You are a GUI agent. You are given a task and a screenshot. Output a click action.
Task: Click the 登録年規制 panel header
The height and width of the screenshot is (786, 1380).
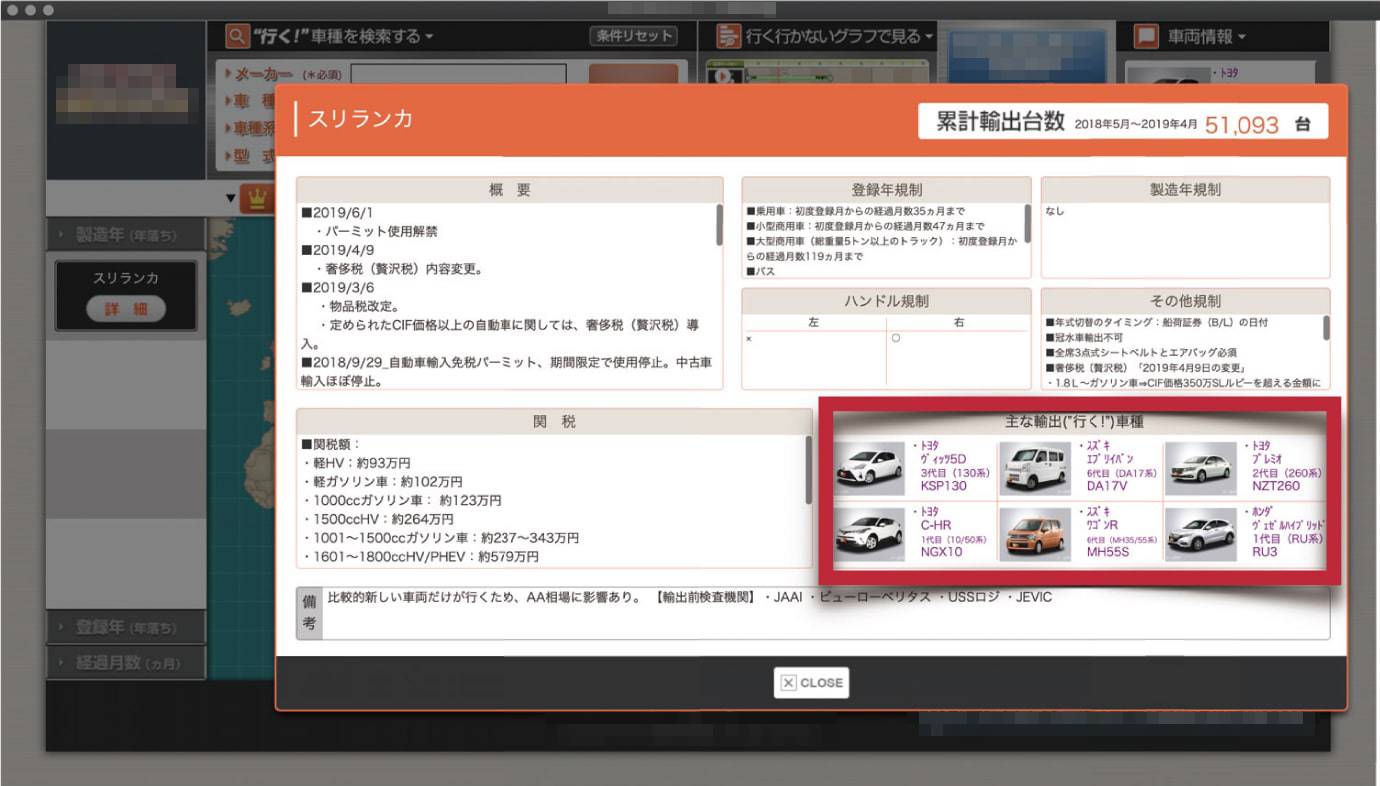(x=886, y=190)
